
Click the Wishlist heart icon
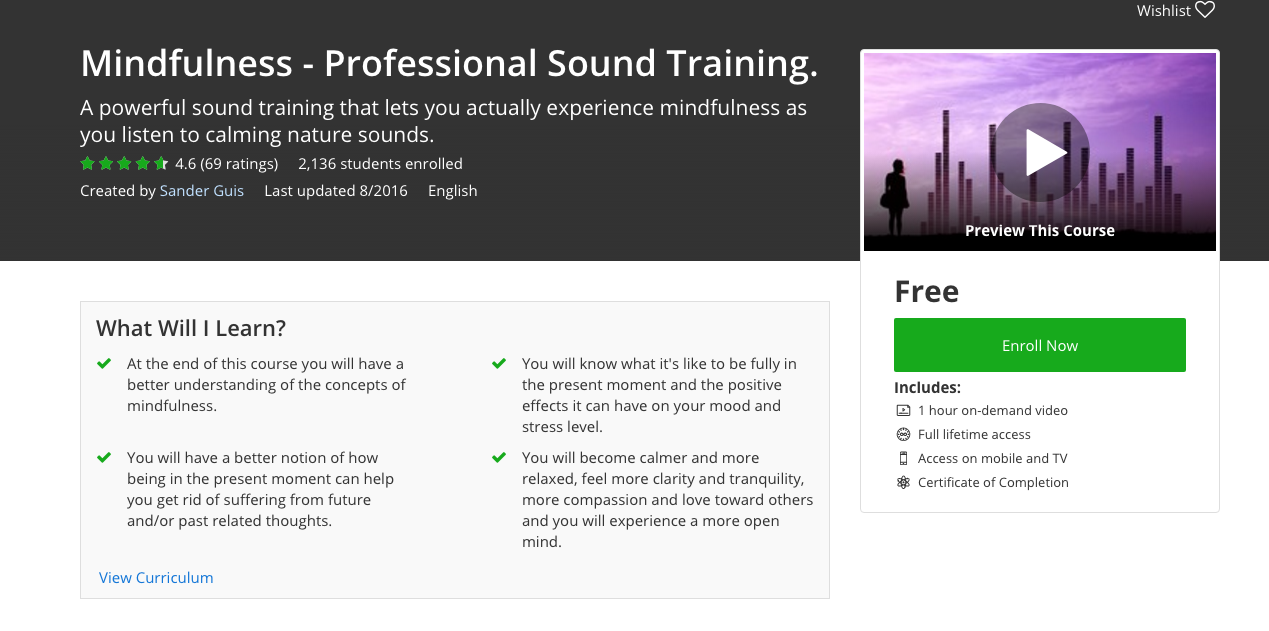1205,11
